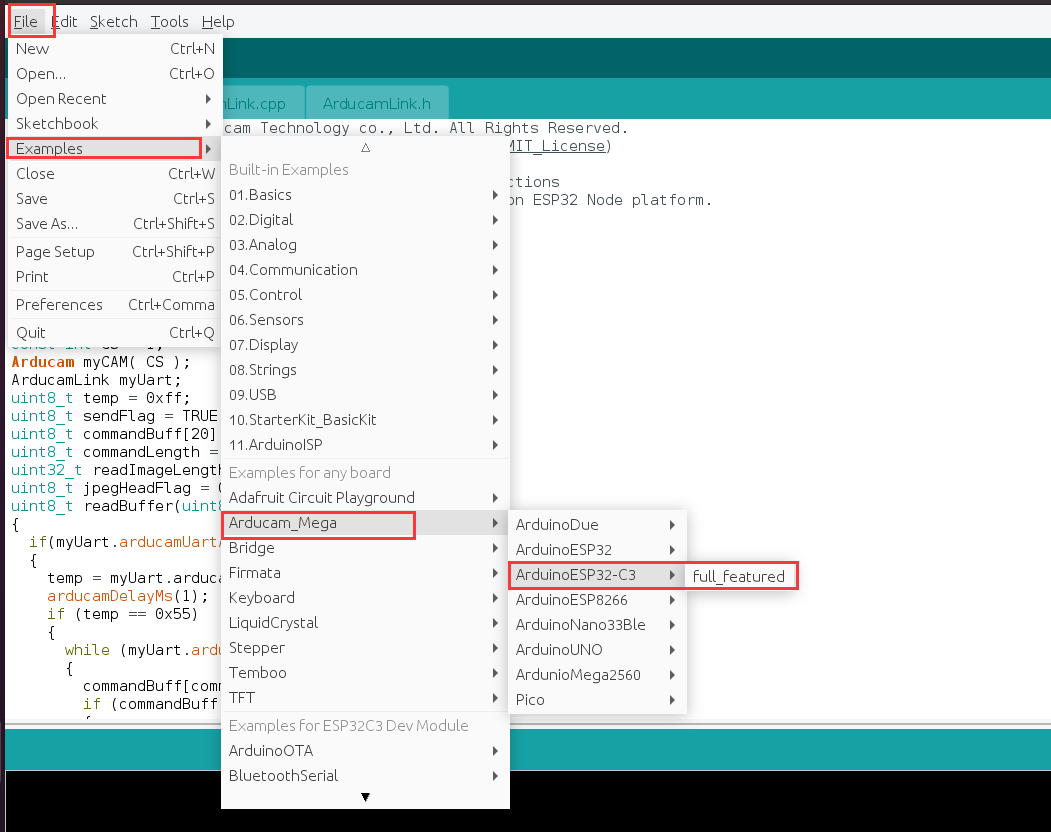This screenshot has width=1051, height=832.
Task: Open the Help menu
Action: 218,22
